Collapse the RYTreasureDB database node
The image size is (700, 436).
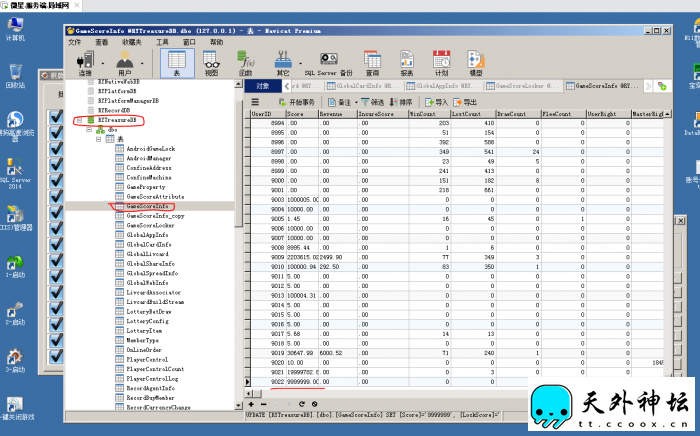click(79, 120)
